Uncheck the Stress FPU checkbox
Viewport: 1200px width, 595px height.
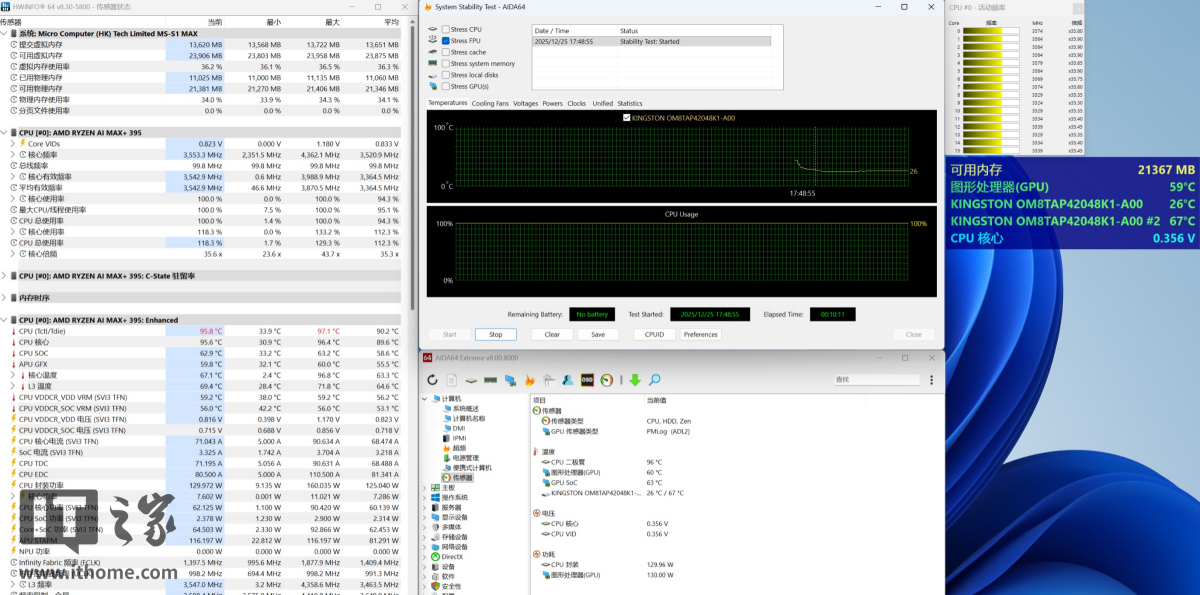click(446, 41)
